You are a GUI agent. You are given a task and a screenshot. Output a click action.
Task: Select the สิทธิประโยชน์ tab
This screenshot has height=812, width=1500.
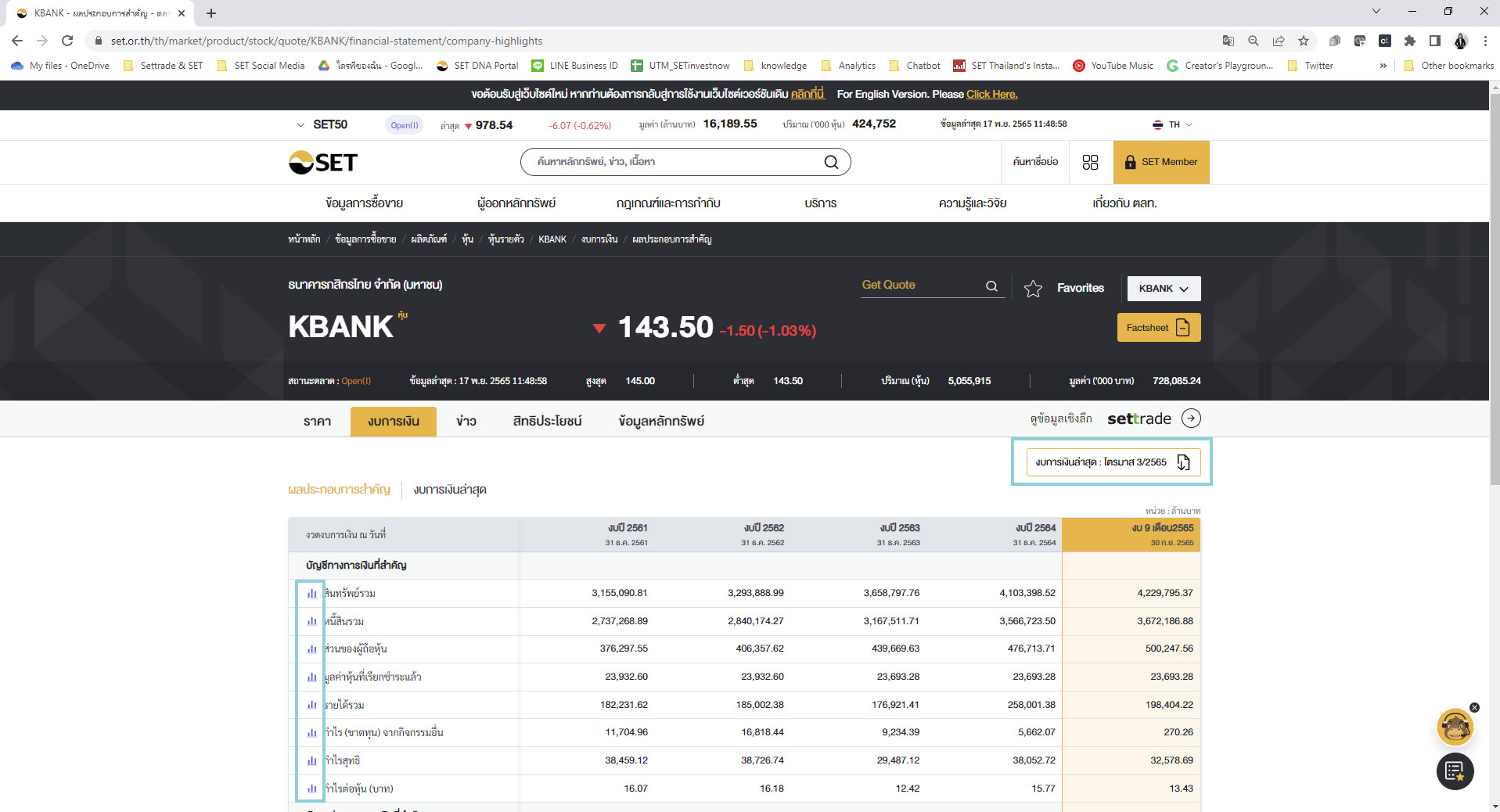tap(547, 422)
